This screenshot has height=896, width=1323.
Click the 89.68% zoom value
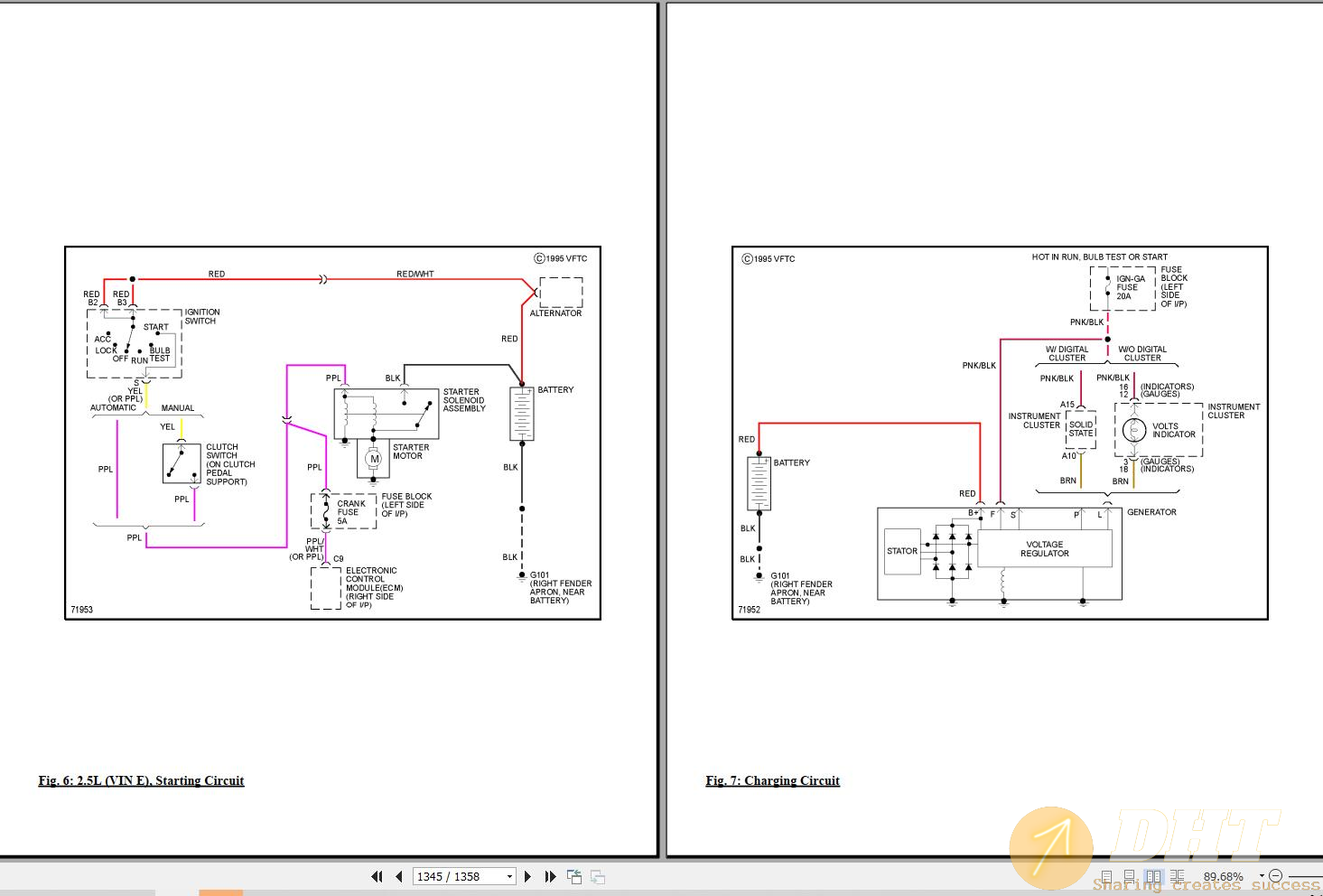coord(1223,876)
